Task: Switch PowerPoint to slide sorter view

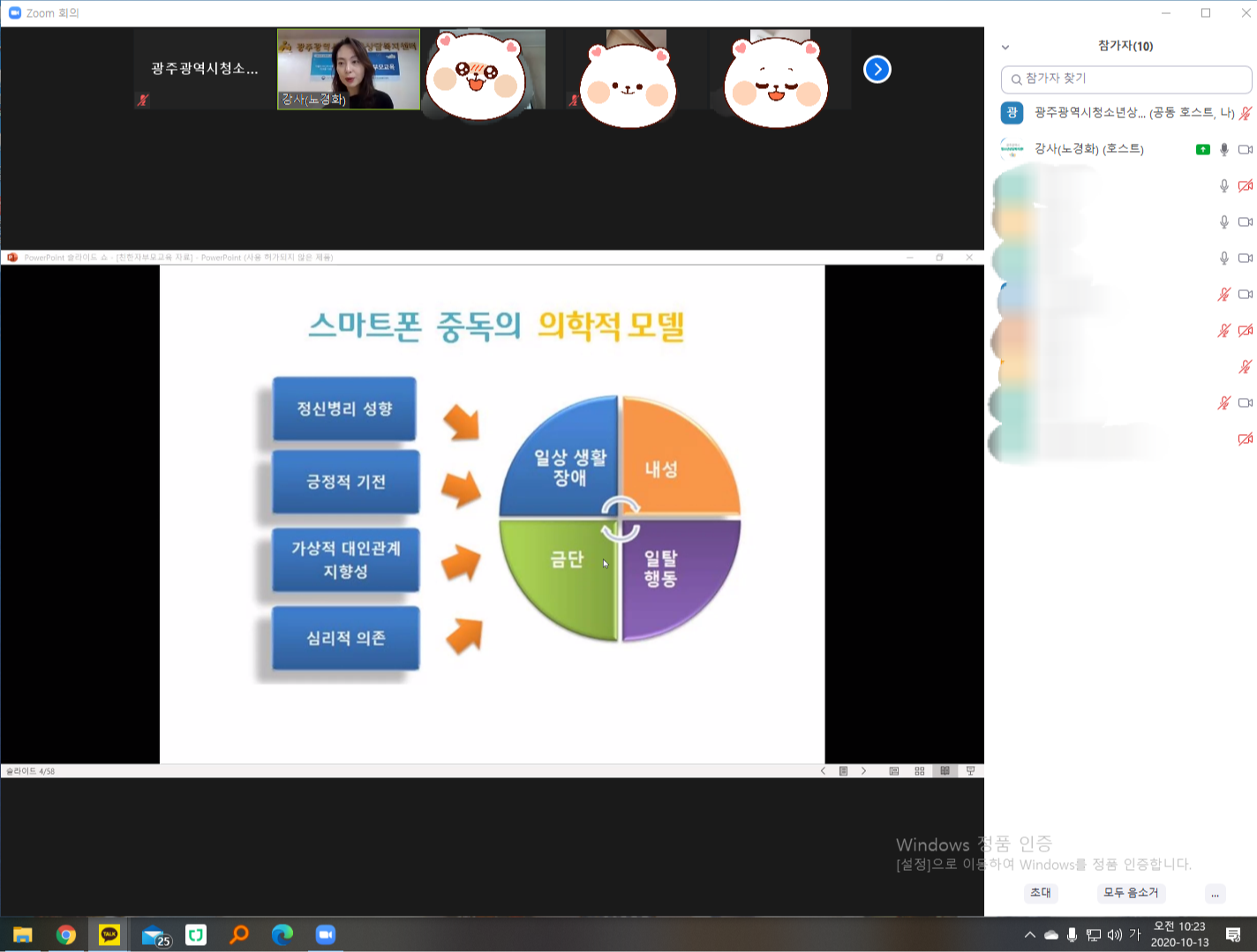Action: (919, 771)
